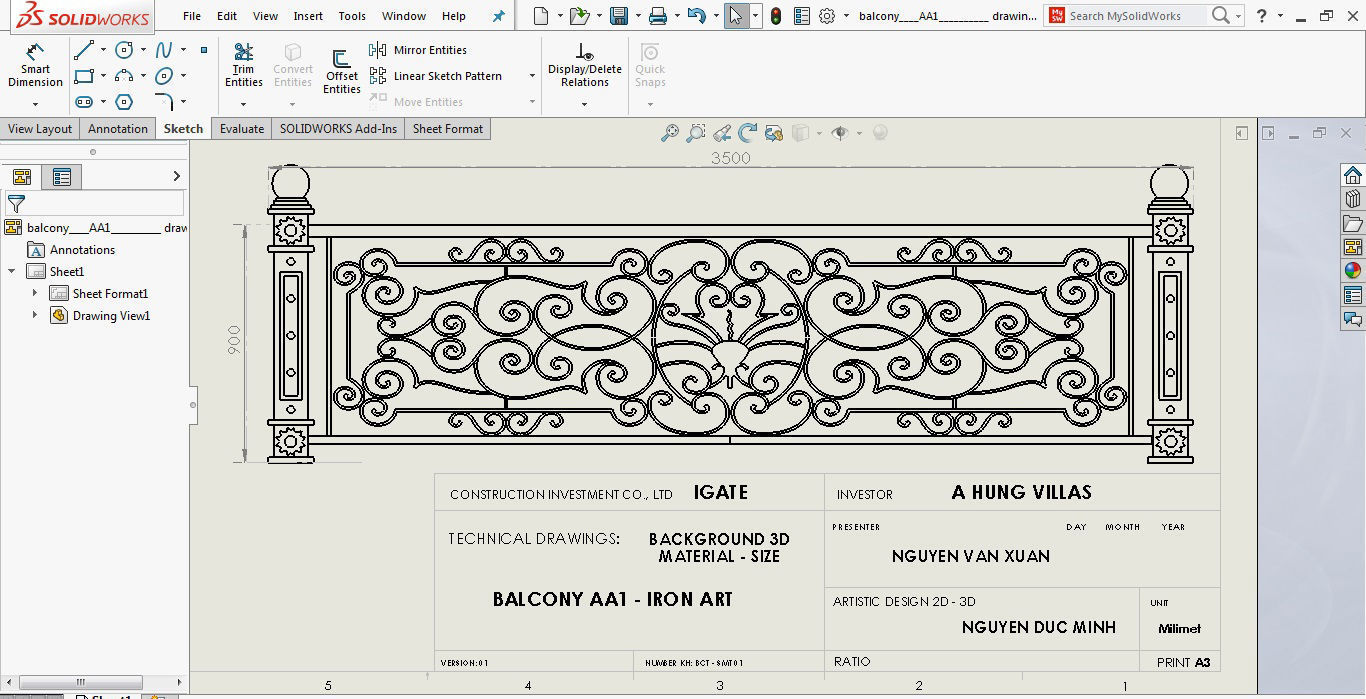Switch to FeatureManager Design Tree tab
This screenshot has width=1366, height=699.
tap(22, 177)
